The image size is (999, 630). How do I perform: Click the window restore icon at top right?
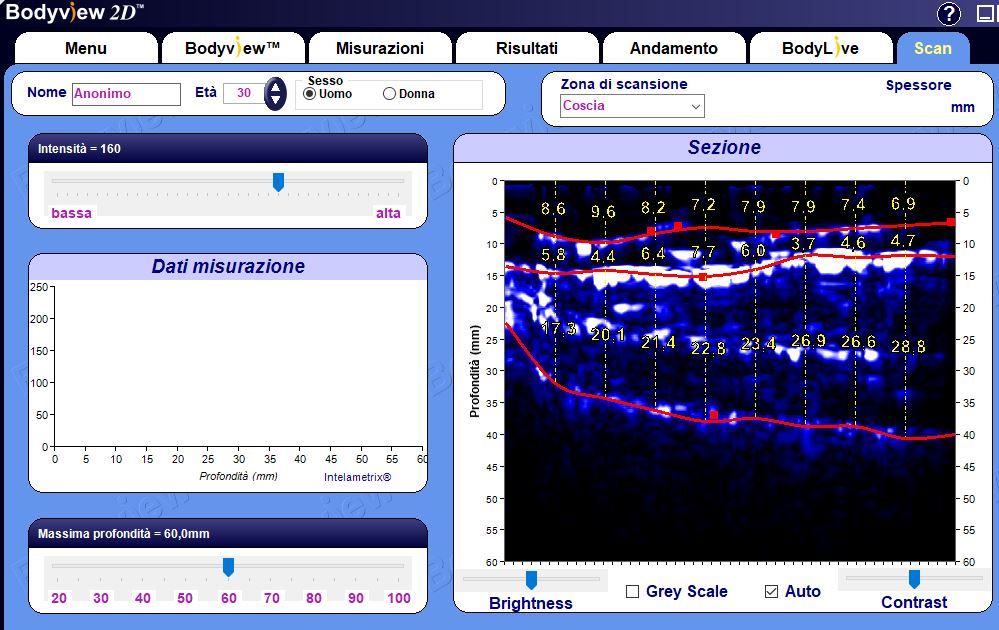pyautogui.click(x=985, y=14)
